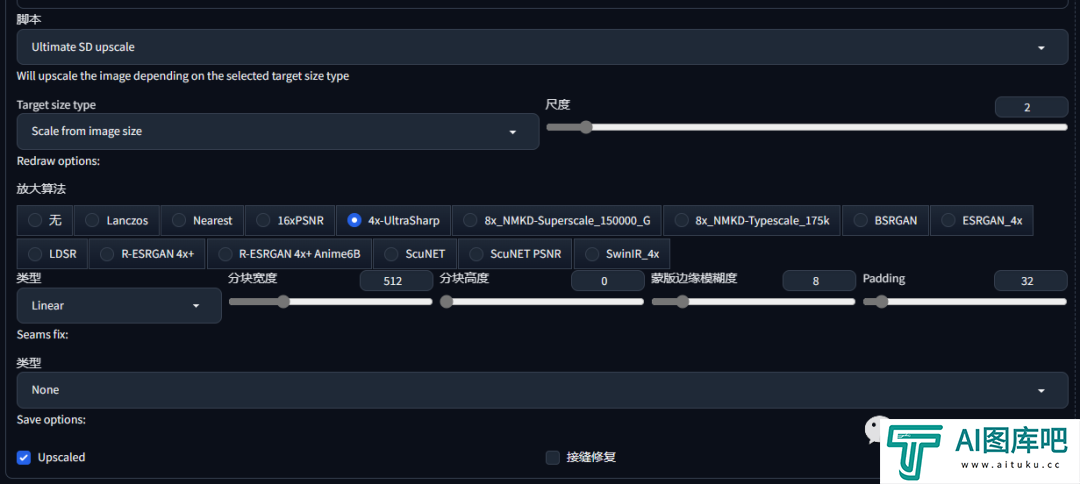Select the ESRGAN_4x upscaler
This screenshot has height=484, width=1080.
[x=982, y=220]
